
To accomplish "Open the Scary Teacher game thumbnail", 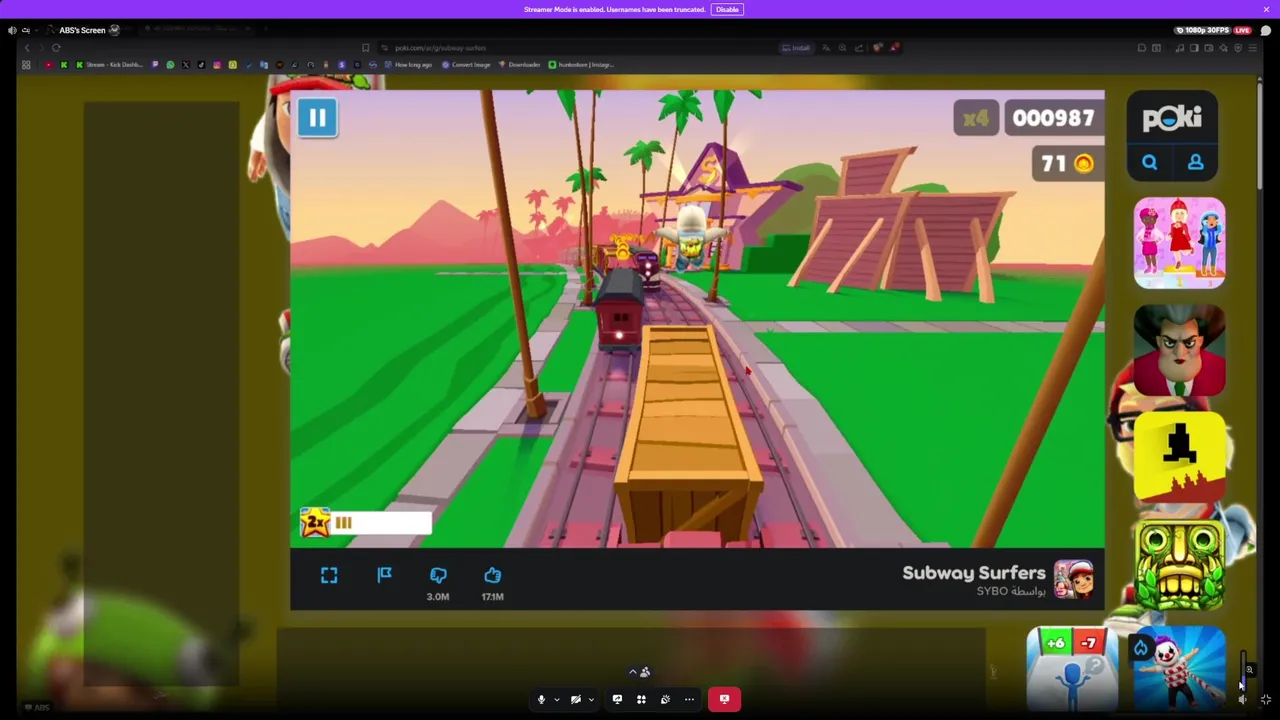I will [1179, 351].
